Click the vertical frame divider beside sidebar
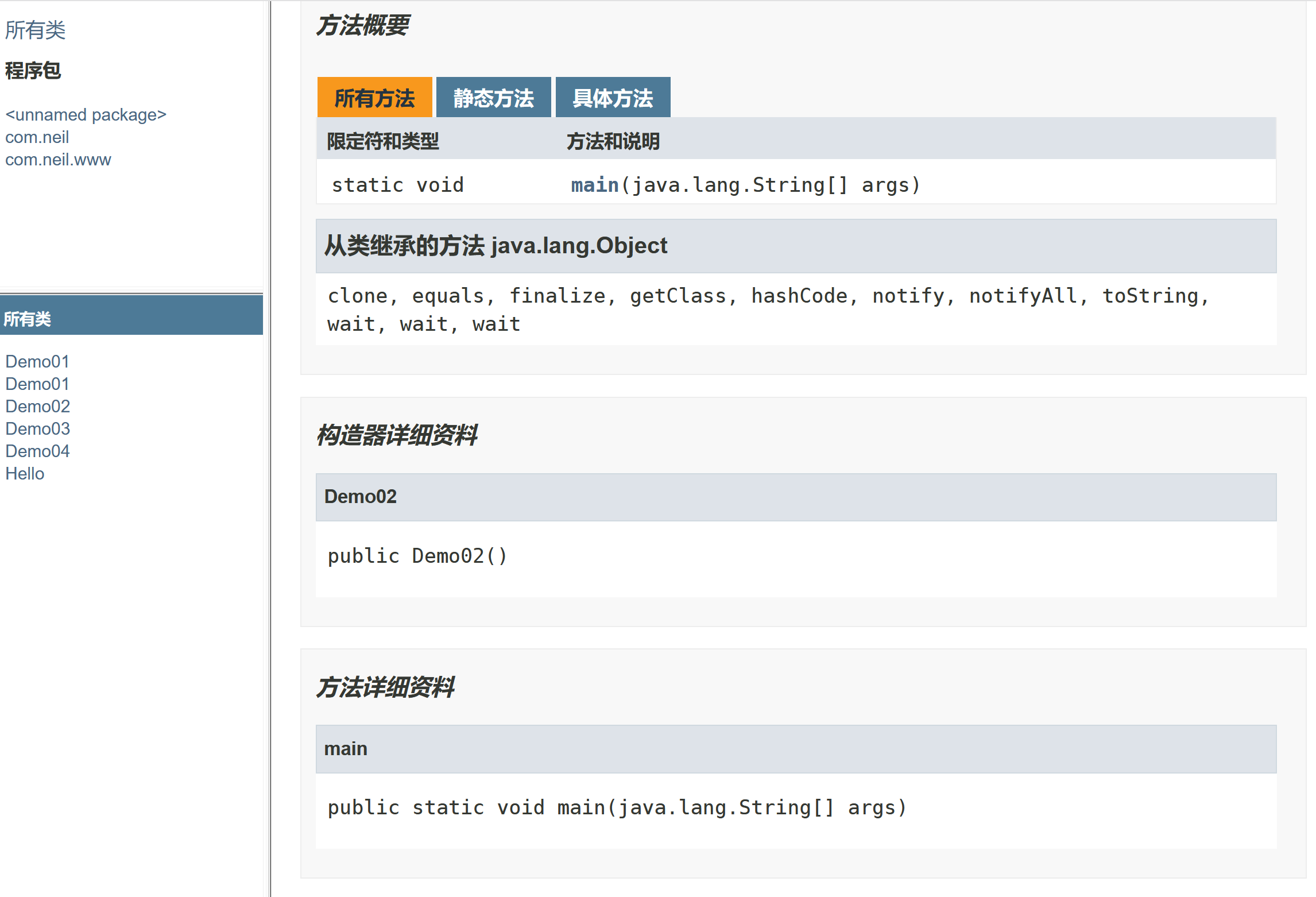Screen dimensions: 1316x897 click(x=268, y=448)
